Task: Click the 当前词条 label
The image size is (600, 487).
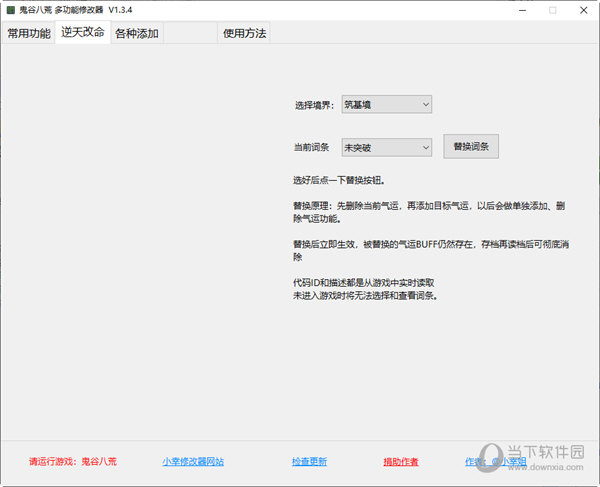Action: click(x=311, y=148)
